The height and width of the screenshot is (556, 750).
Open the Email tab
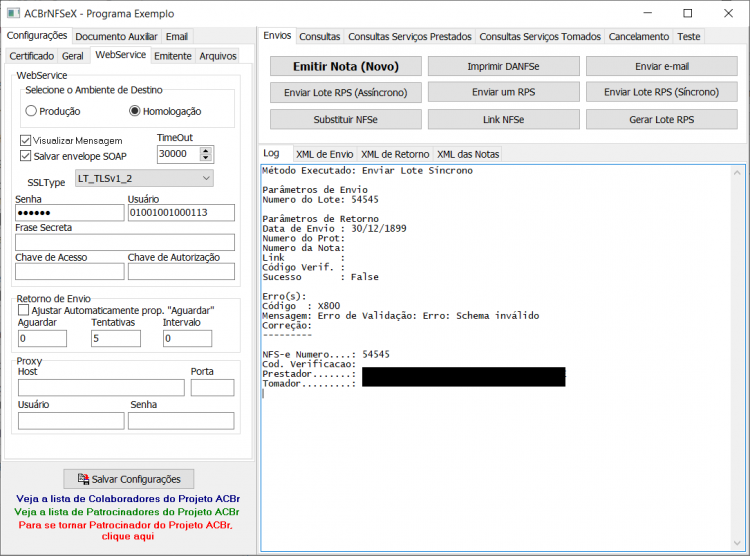176,37
